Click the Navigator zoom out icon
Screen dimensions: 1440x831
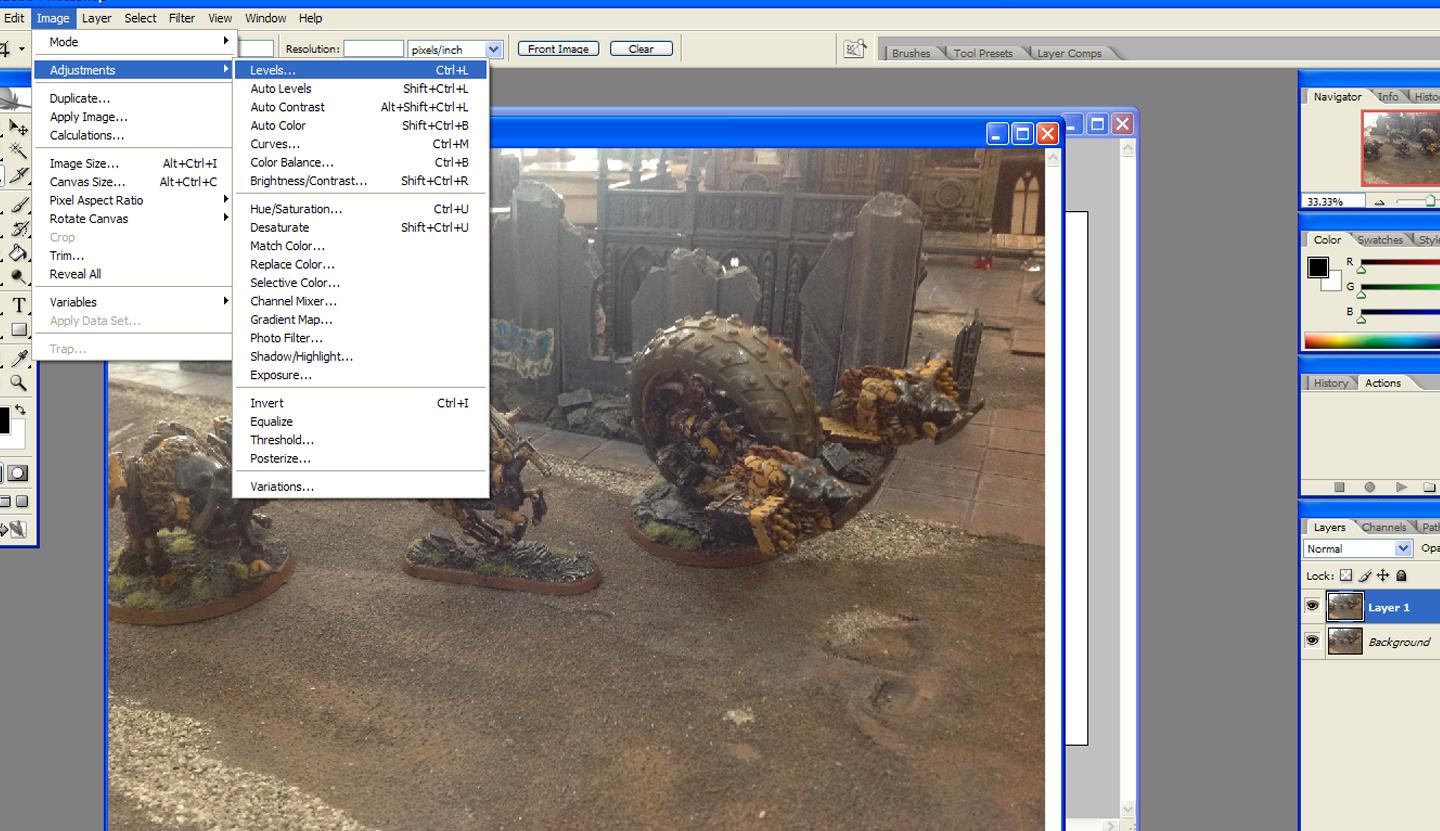1380,202
